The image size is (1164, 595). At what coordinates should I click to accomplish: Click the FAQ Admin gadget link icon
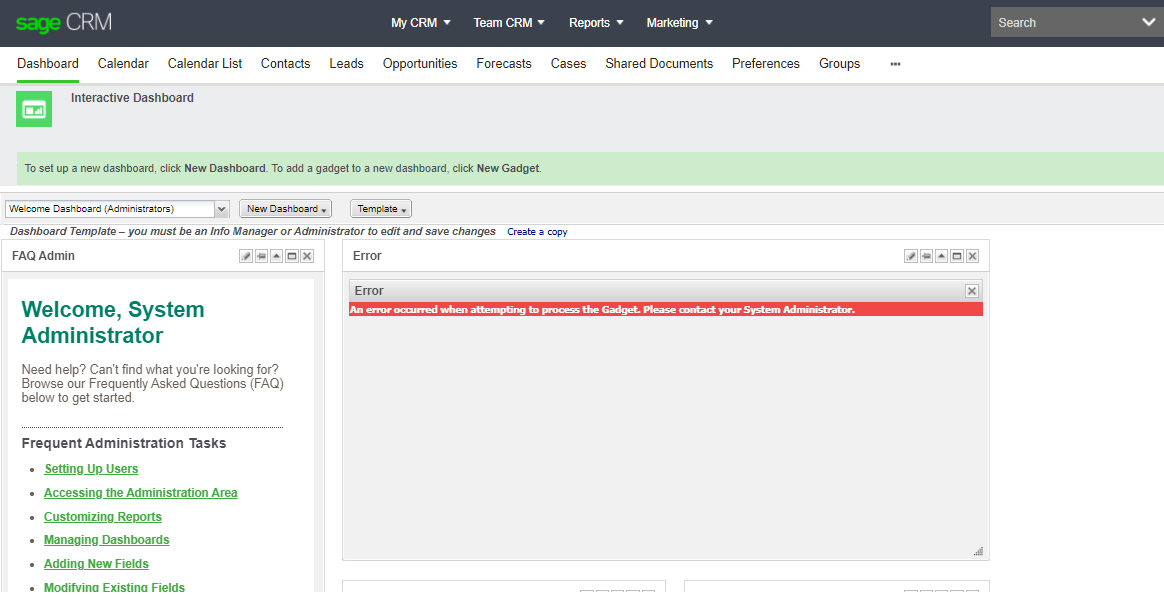point(261,256)
